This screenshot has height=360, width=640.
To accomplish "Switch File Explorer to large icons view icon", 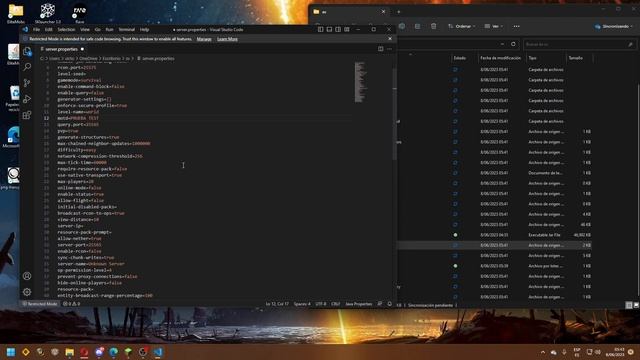I will pyautogui.click(x=636, y=305).
